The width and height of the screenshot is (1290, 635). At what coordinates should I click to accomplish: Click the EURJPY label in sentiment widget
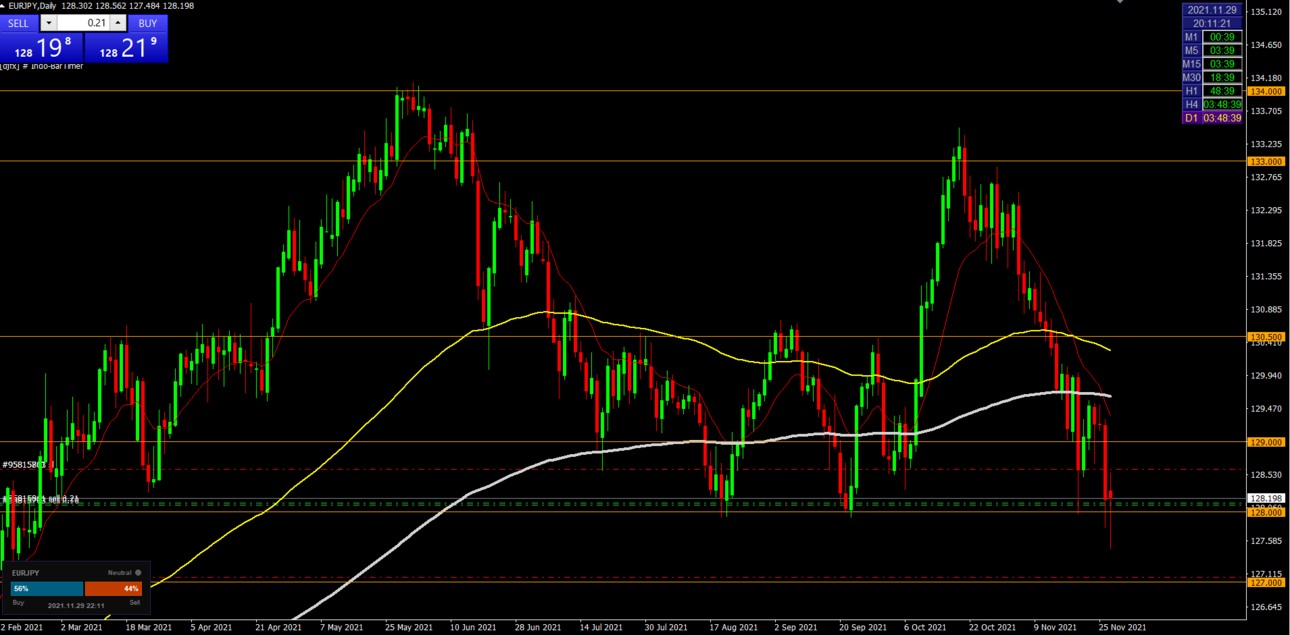click(x=25, y=573)
